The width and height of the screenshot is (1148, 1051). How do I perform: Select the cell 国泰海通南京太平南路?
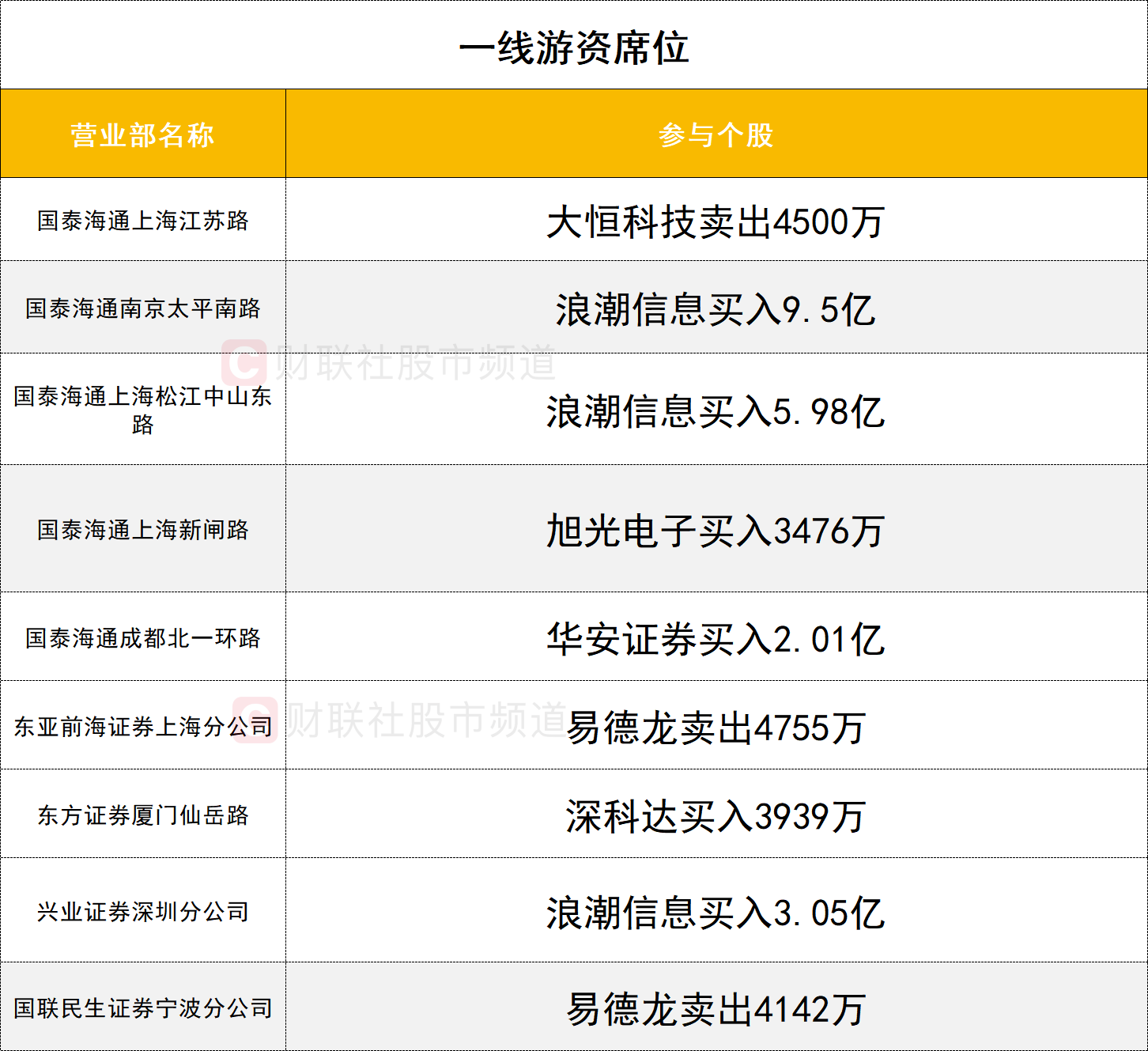[143, 308]
